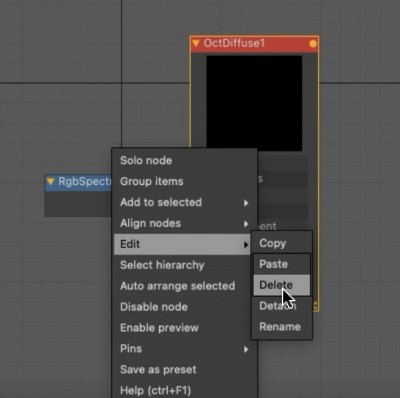Viewport: 400px width, 398px height.
Task: Collapse the RgbSpectrum node triangle
Action: 50,181
